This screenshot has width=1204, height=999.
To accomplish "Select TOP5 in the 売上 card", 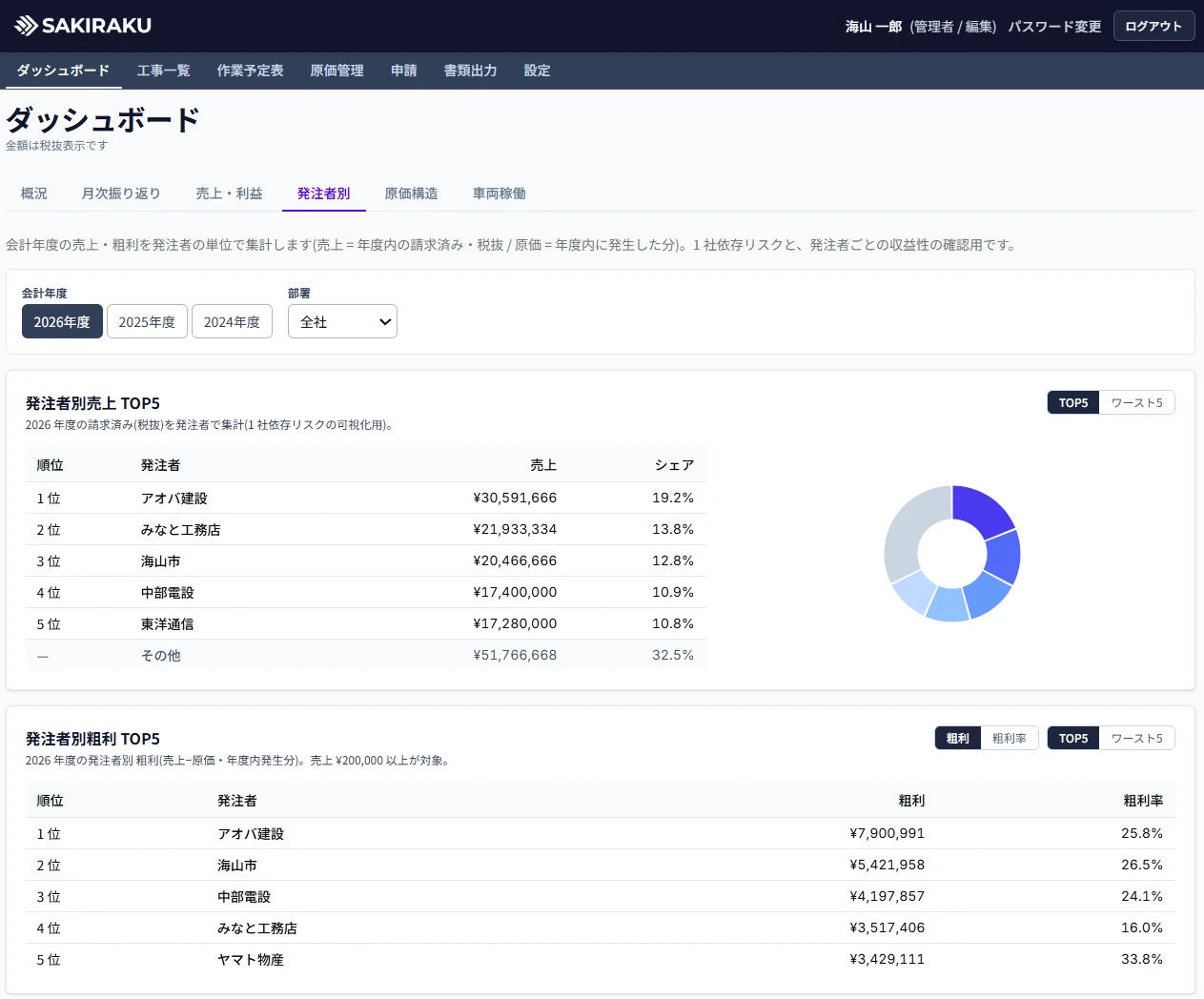I will point(1073,403).
